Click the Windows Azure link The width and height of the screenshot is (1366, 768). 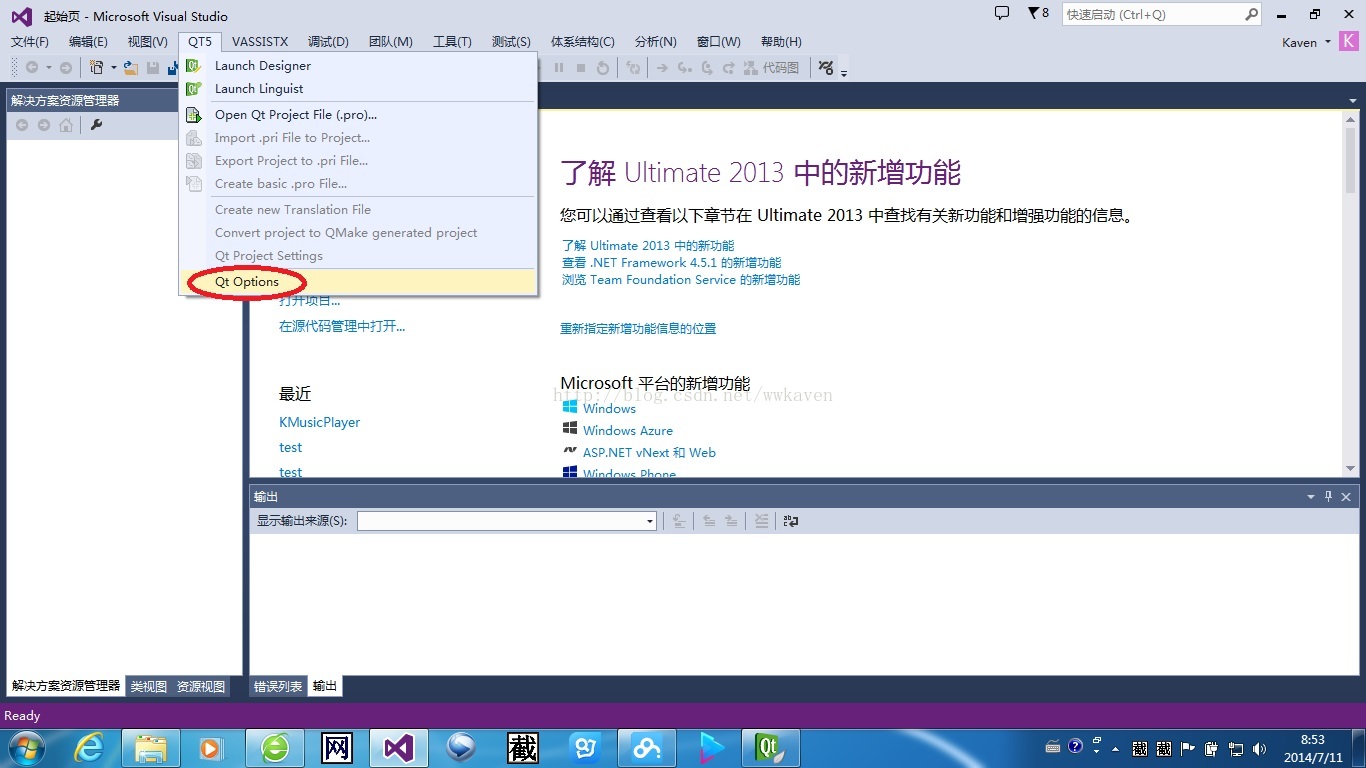(628, 430)
